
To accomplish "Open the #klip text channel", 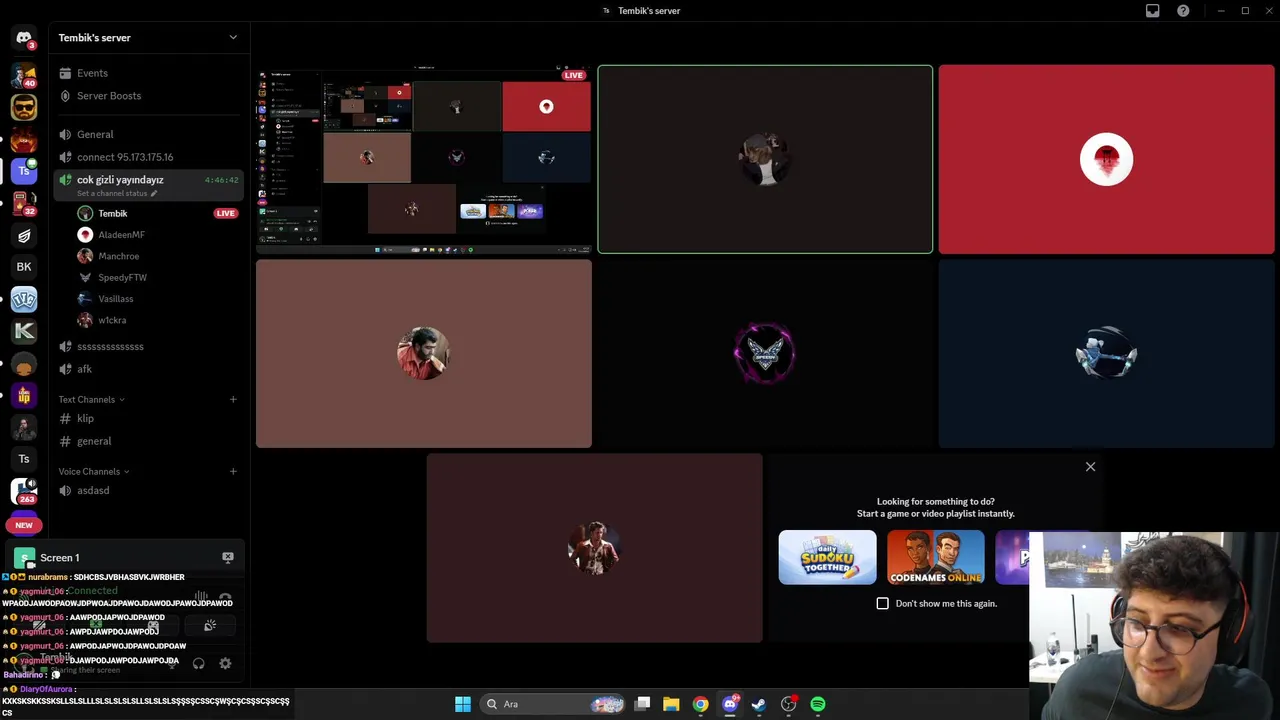I will tap(148, 419).
